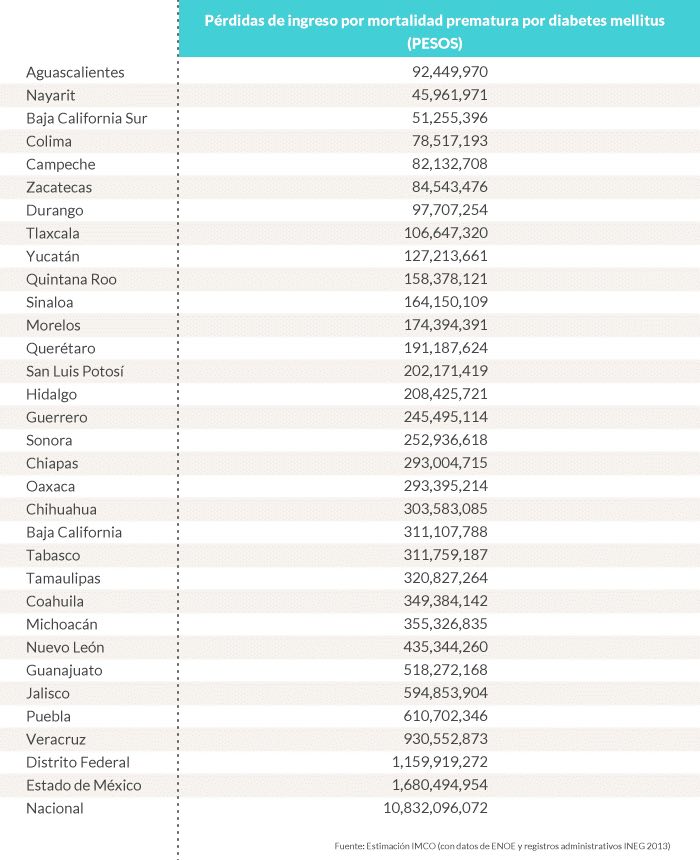Click the teal table header title
Viewport: 700px width, 860px height.
pyautogui.click(x=435, y=31)
